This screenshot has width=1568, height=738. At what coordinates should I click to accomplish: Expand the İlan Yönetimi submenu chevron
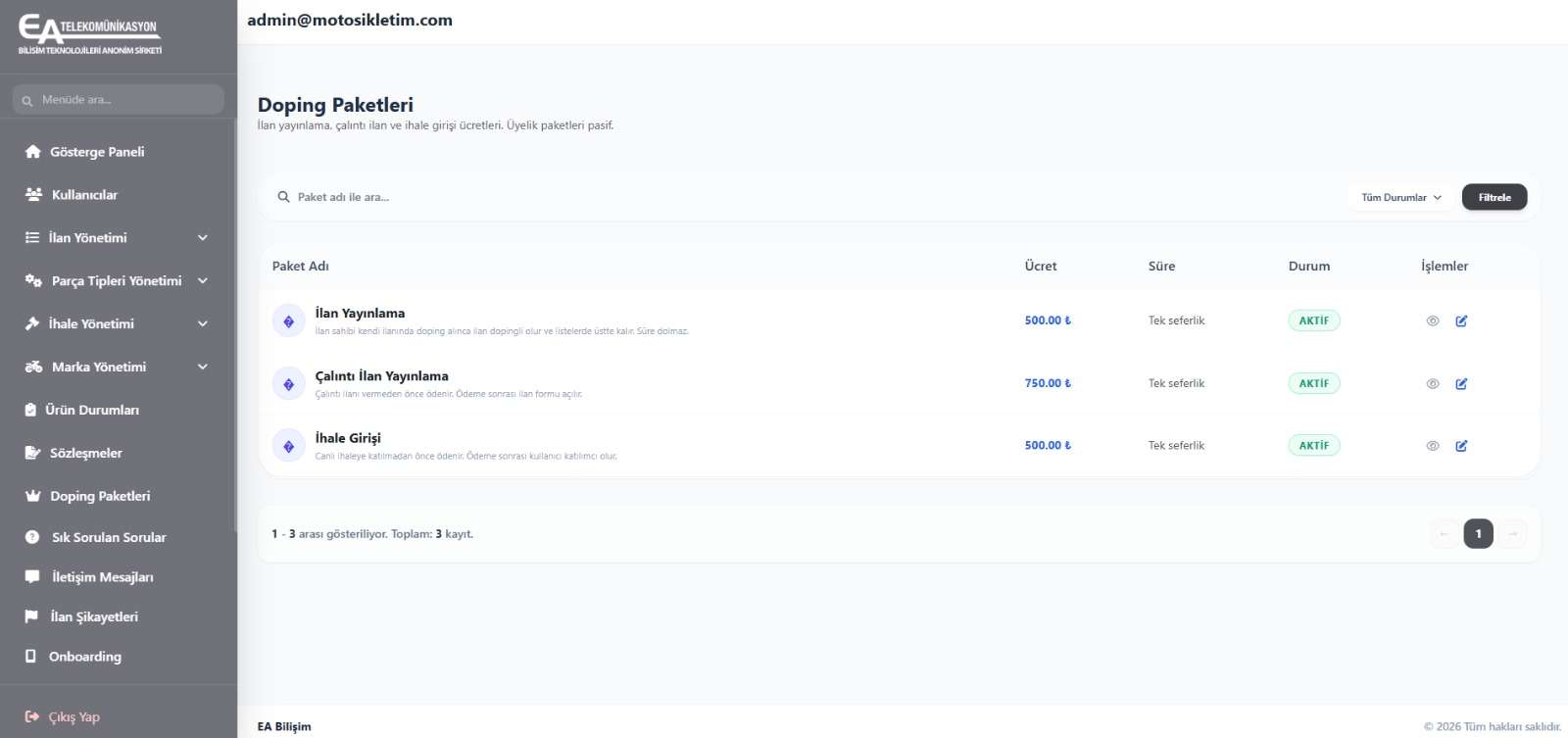click(203, 238)
